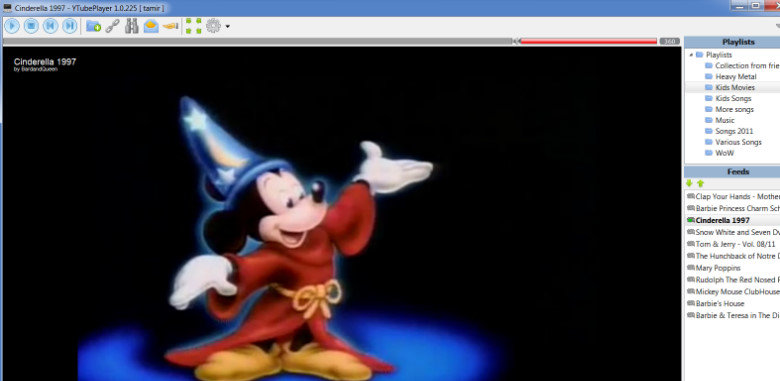Viewport: 780px width, 381px height.
Task: Open search with the binoculars icon
Action: click(x=132, y=26)
